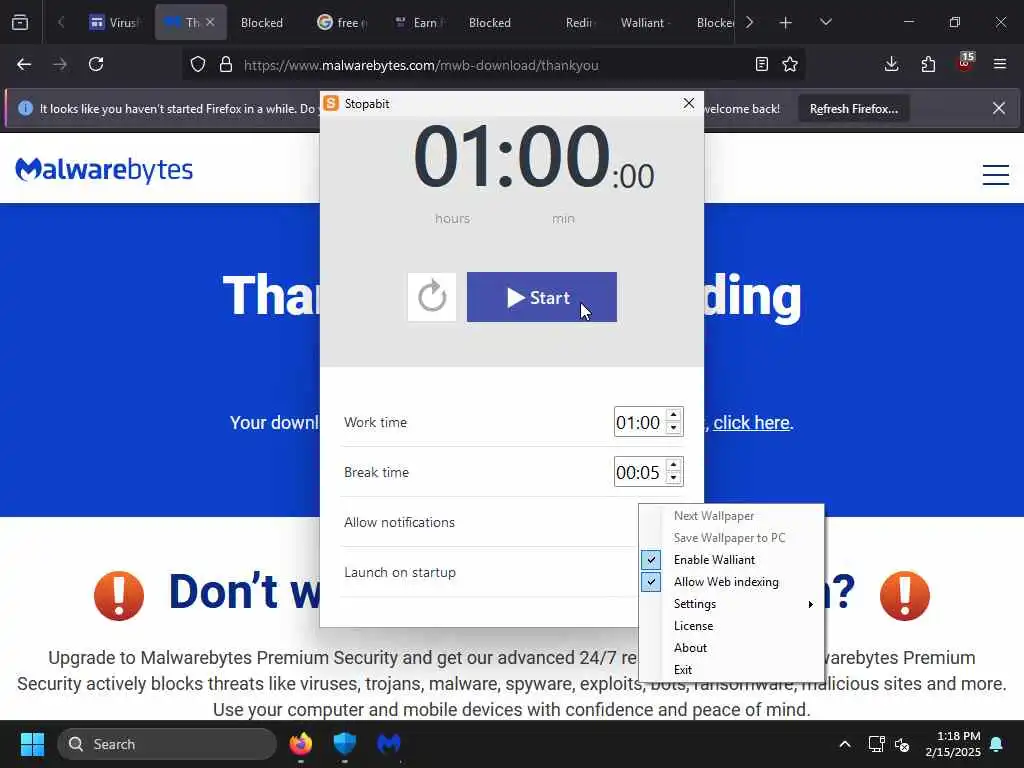Open network status tray icon
The image size is (1024, 768).
pyautogui.click(x=876, y=744)
